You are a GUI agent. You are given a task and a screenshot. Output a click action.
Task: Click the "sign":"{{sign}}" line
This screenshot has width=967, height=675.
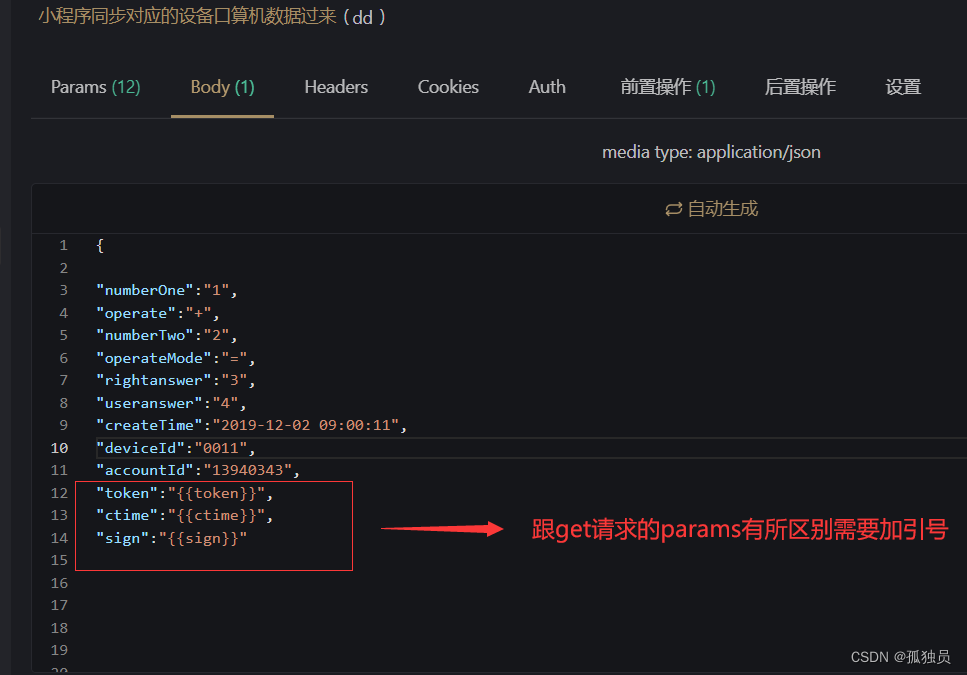coord(171,538)
